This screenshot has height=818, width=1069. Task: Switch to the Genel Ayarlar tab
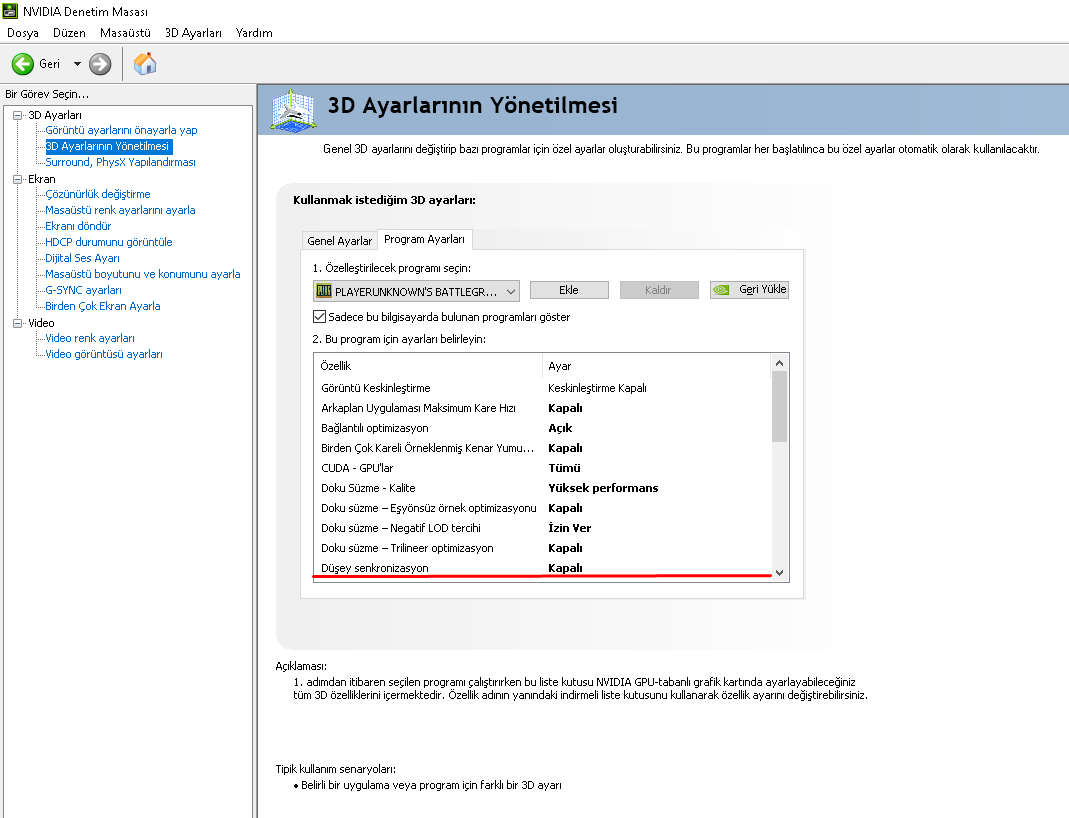click(340, 241)
